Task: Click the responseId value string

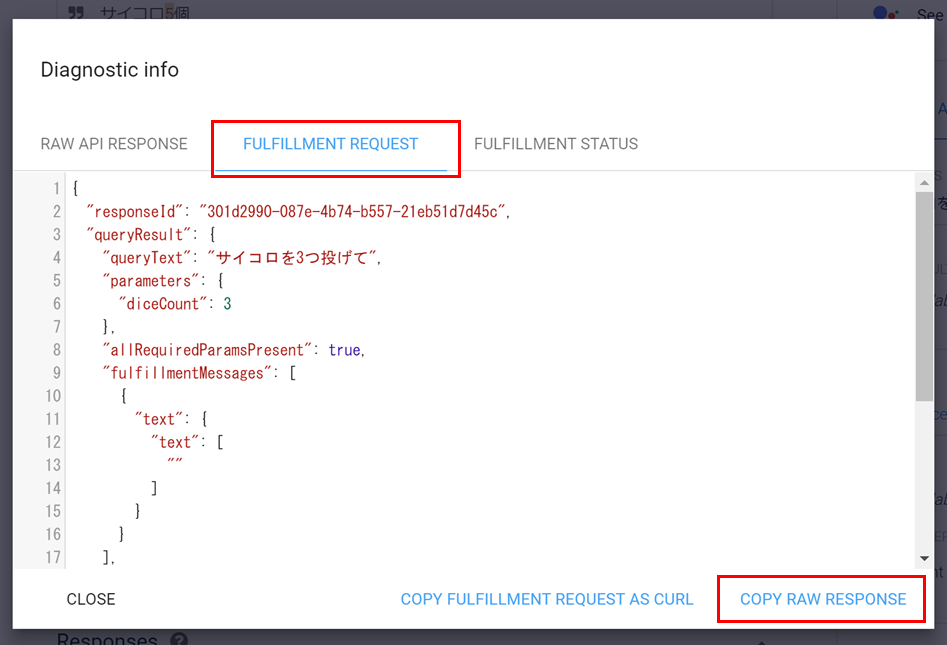Action: 352,212
